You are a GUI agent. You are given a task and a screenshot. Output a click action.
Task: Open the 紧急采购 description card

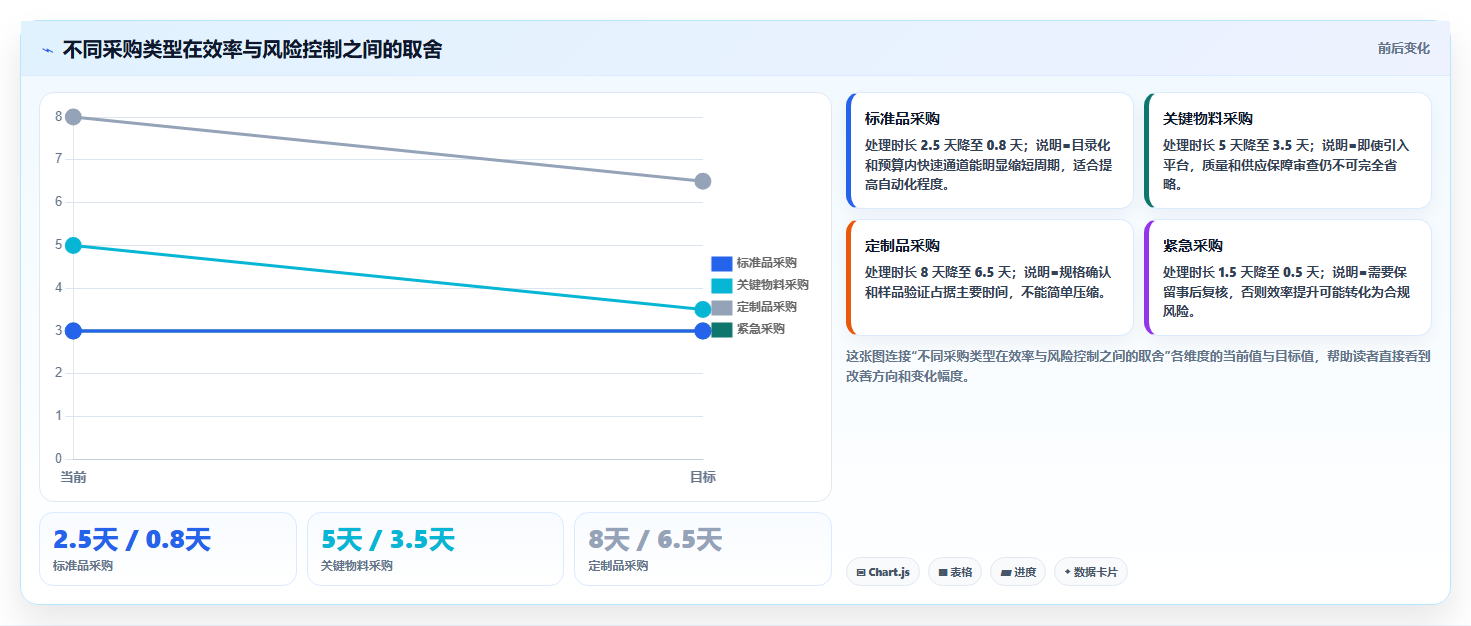(1288, 277)
